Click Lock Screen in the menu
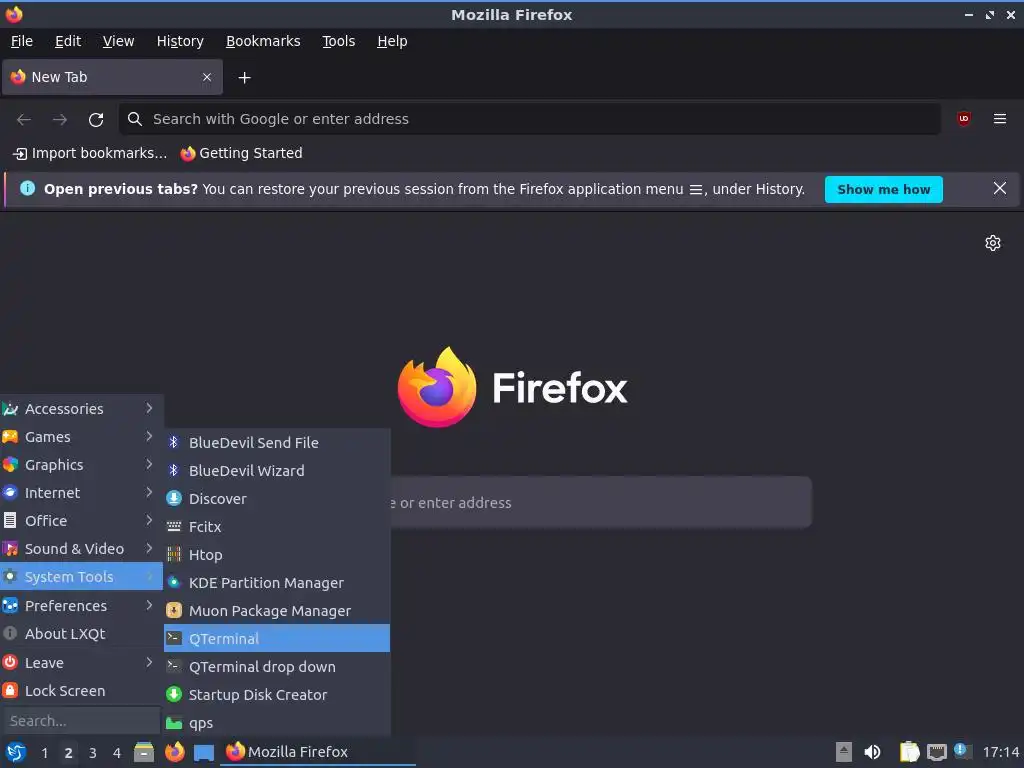1024x768 pixels. (82, 690)
